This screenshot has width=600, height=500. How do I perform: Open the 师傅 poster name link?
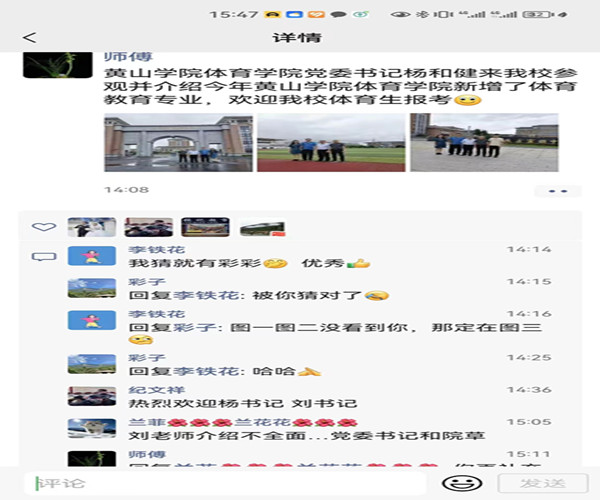(x=128, y=57)
